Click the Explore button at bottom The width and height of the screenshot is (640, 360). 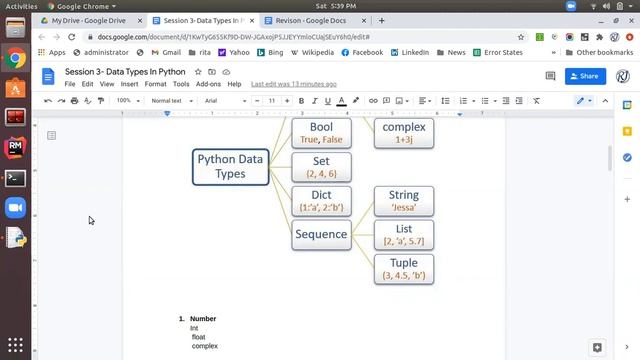[x=597, y=348]
